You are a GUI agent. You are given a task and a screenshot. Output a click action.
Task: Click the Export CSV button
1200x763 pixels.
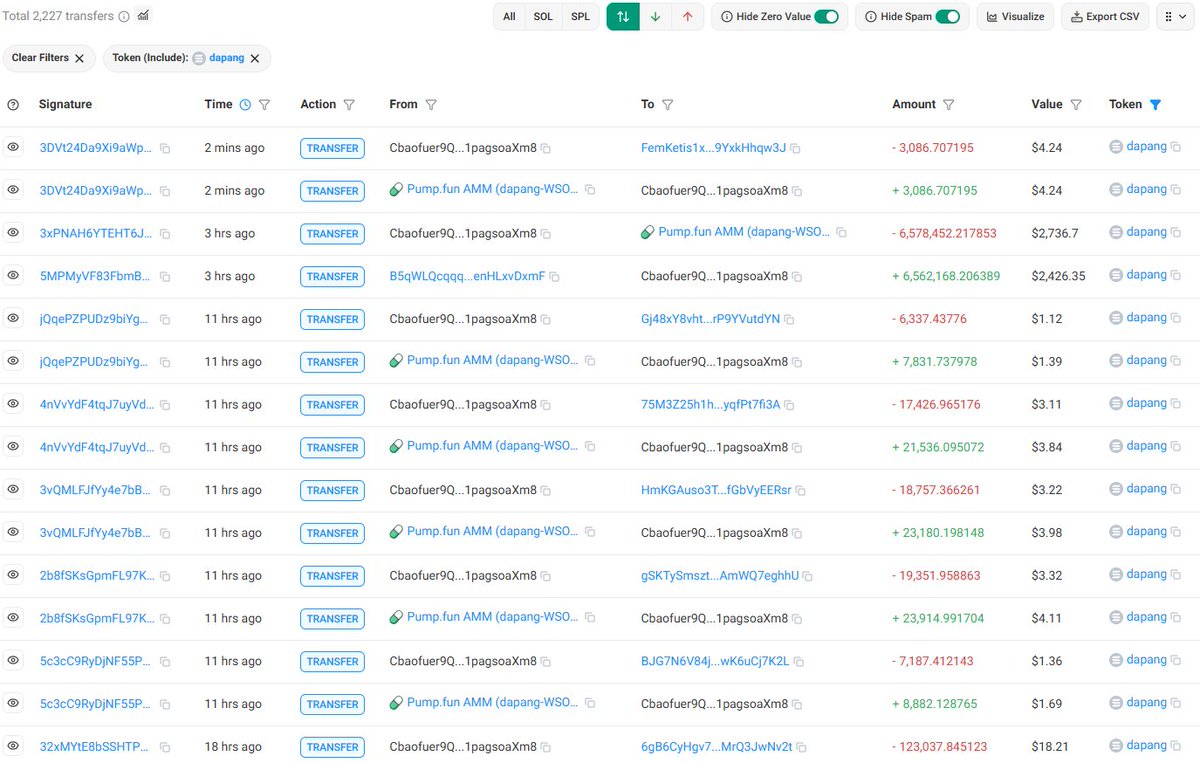(1104, 16)
